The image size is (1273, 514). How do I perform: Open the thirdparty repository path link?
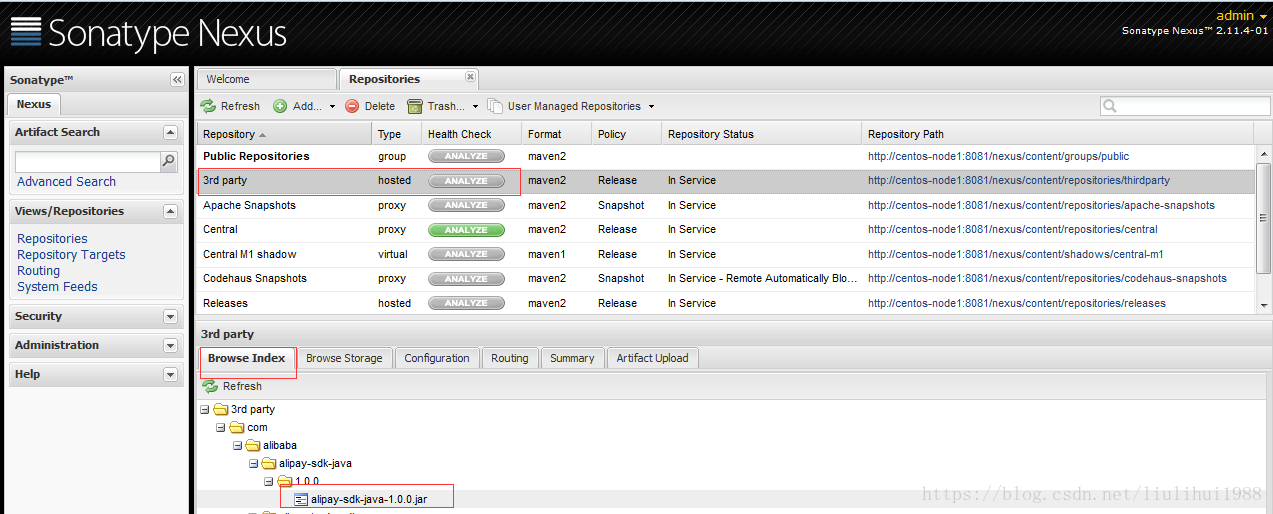[1018, 181]
